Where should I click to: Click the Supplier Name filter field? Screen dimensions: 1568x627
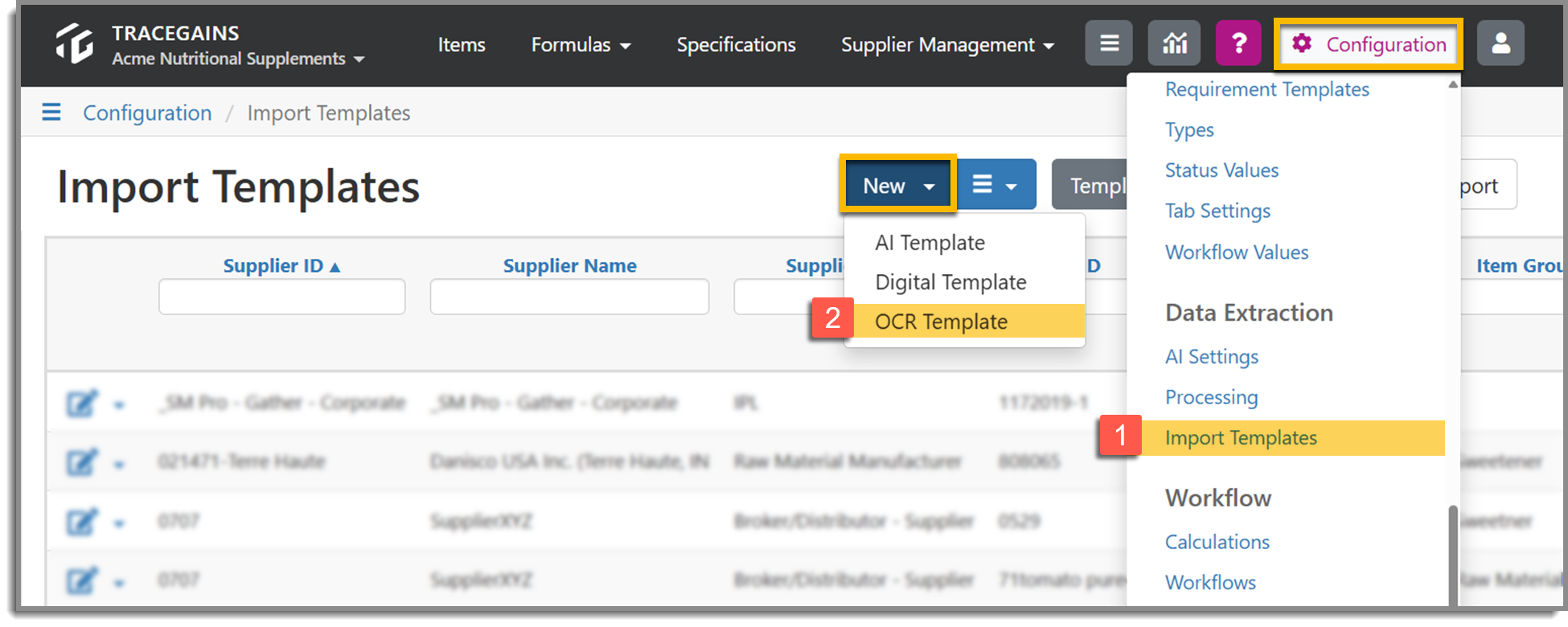569,297
